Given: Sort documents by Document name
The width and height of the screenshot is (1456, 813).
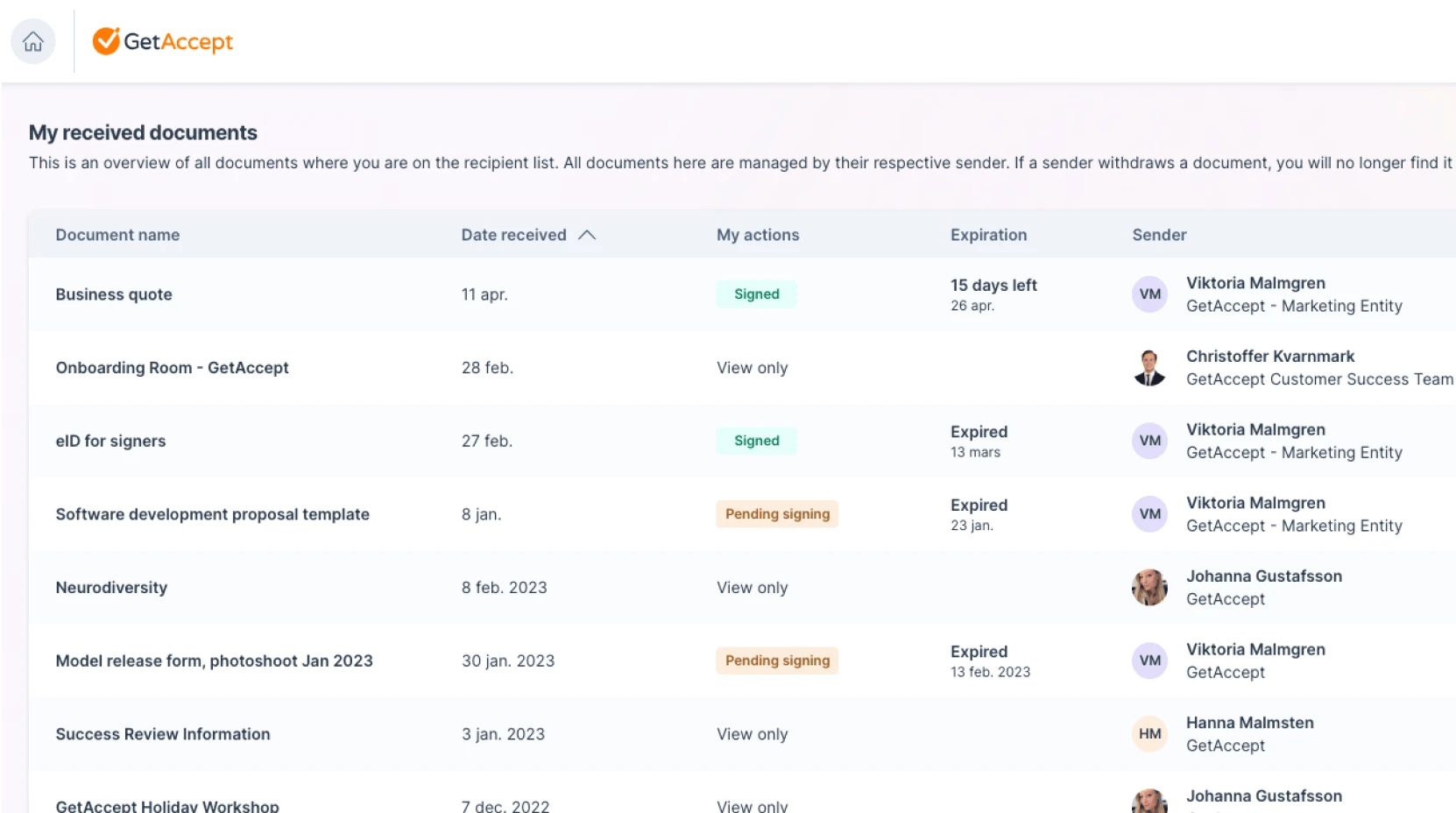Looking at the screenshot, I should point(117,235).
